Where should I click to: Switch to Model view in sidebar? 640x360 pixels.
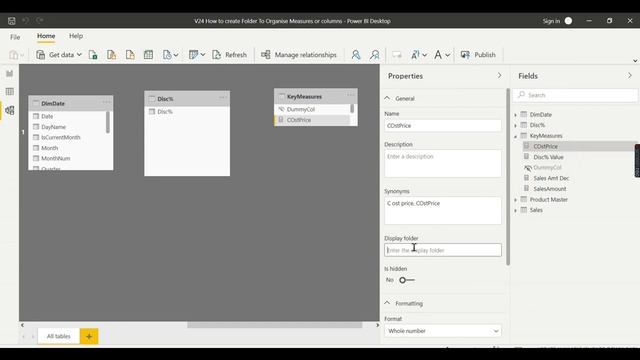pos(9,110)
